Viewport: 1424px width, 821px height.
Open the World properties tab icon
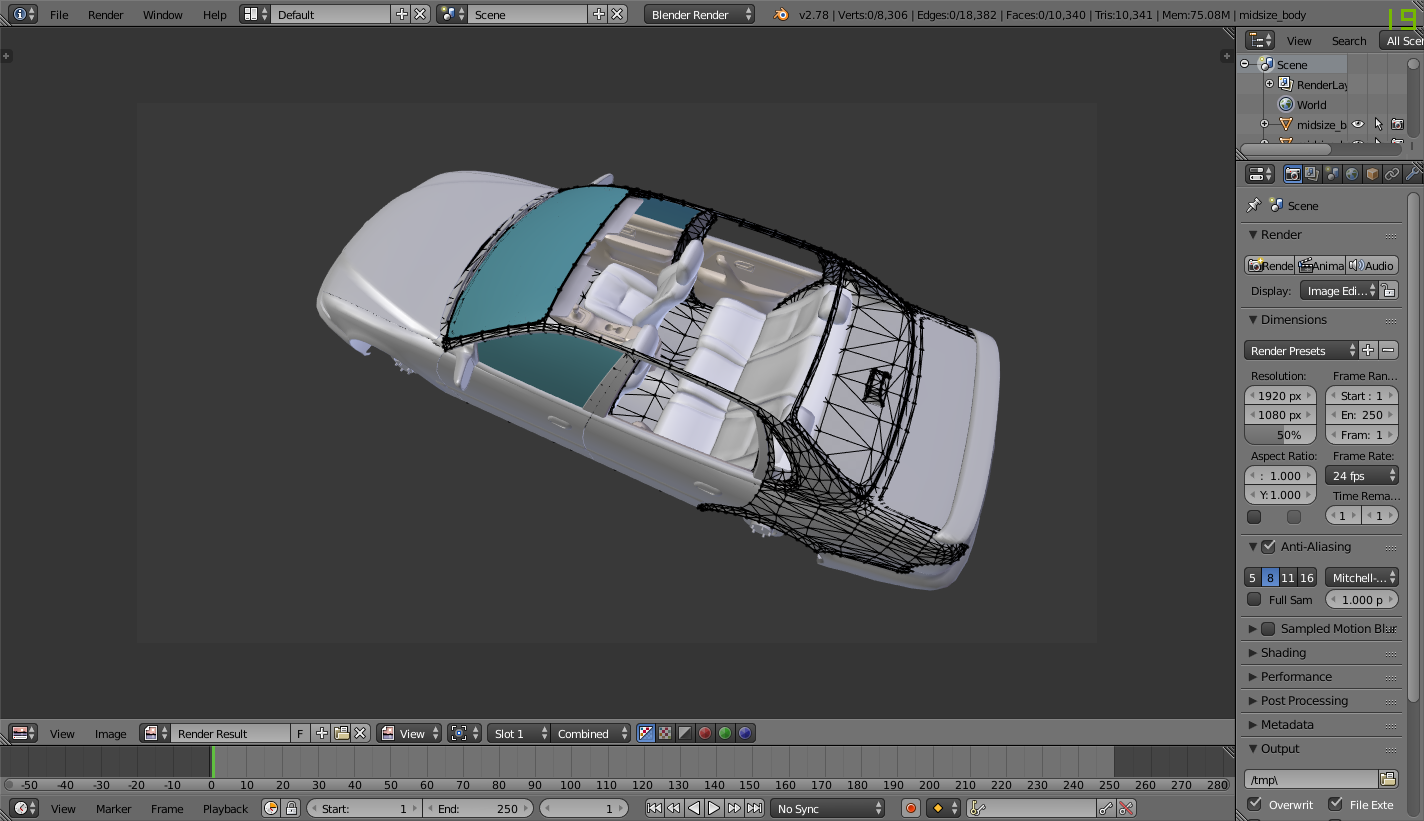[1352, 174]
